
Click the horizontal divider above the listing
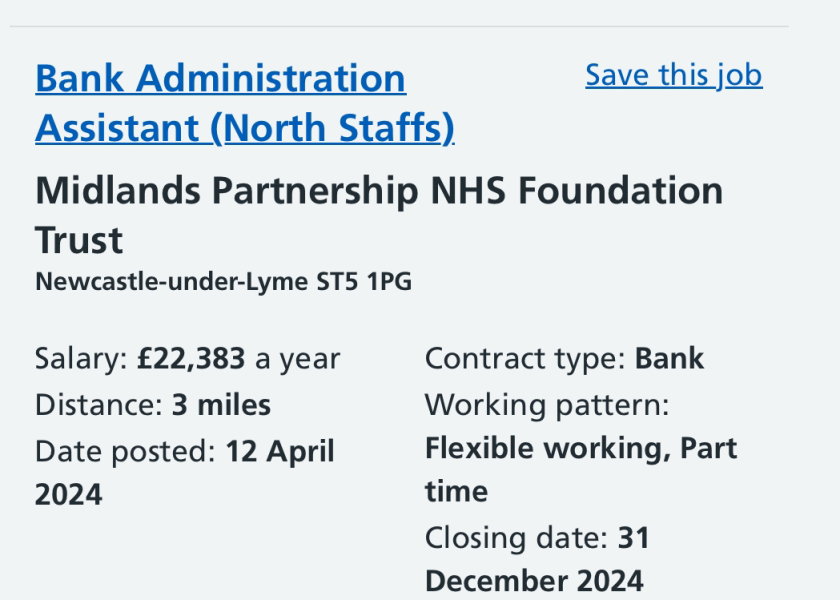(x=400, y=27)
